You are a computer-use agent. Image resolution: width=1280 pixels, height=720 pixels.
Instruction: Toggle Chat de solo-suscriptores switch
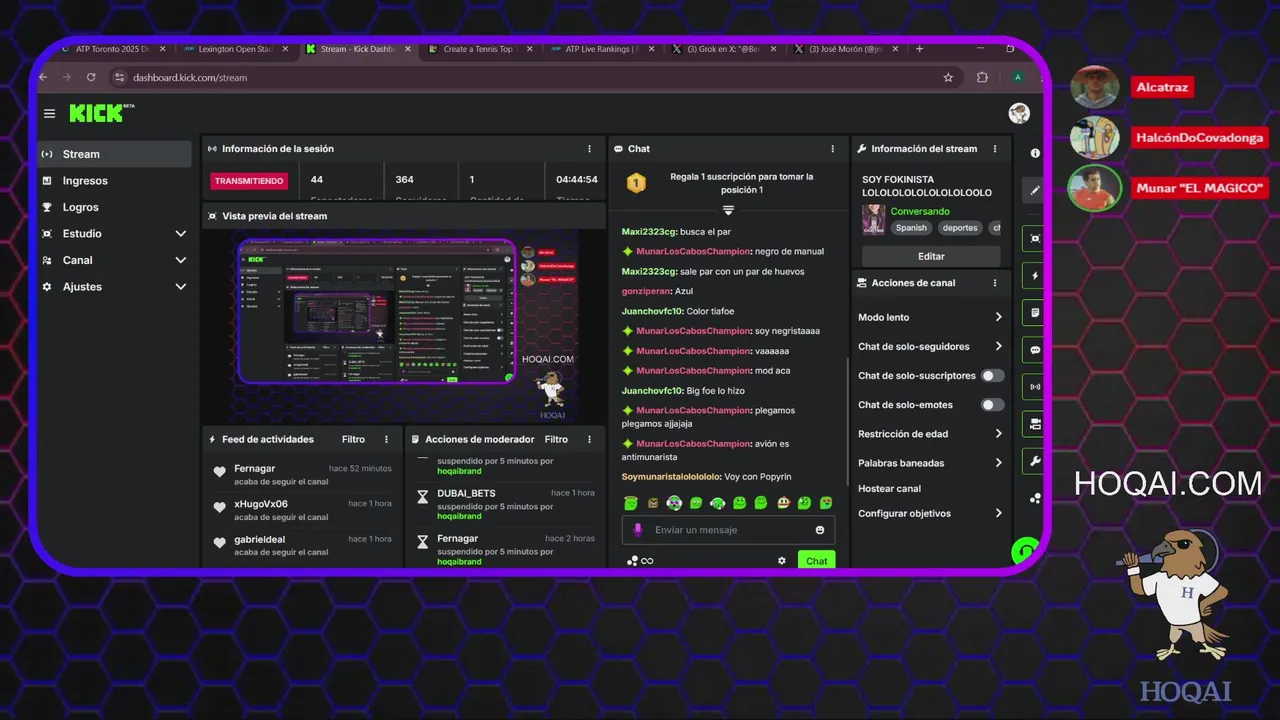[992, 376]
